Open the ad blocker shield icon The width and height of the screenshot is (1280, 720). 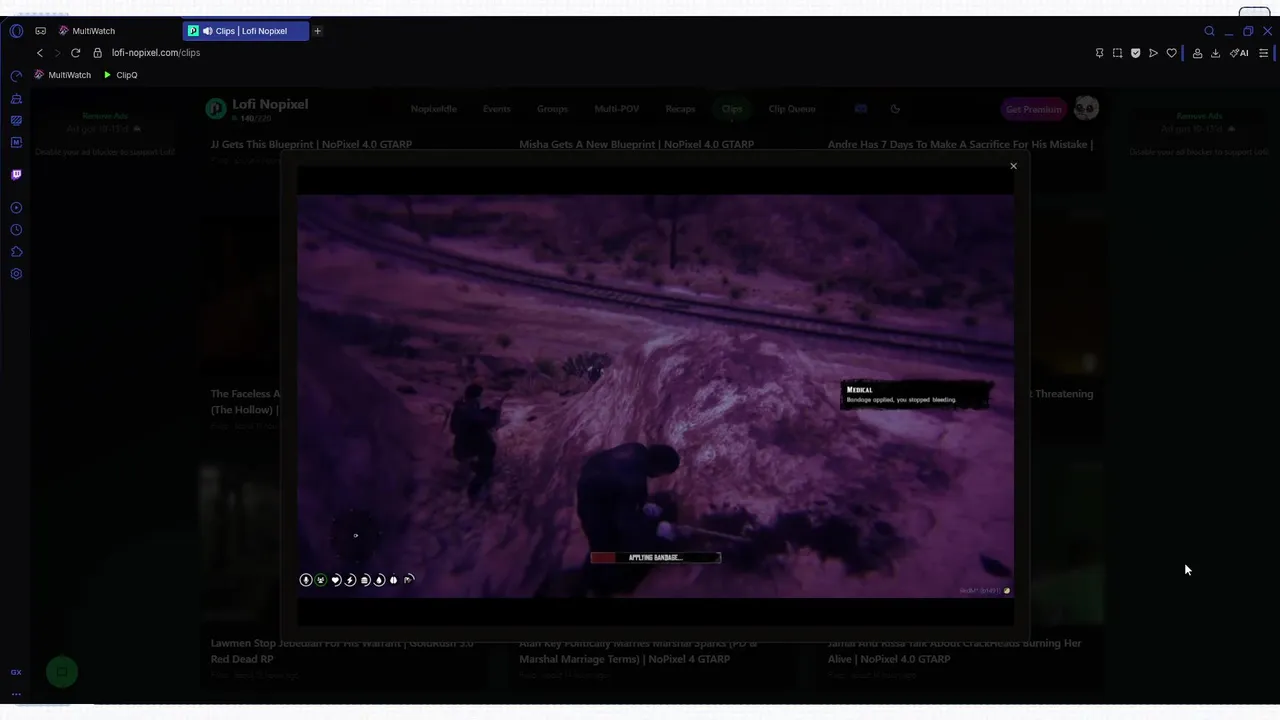pyautogui.click(x=1135, y=53)
